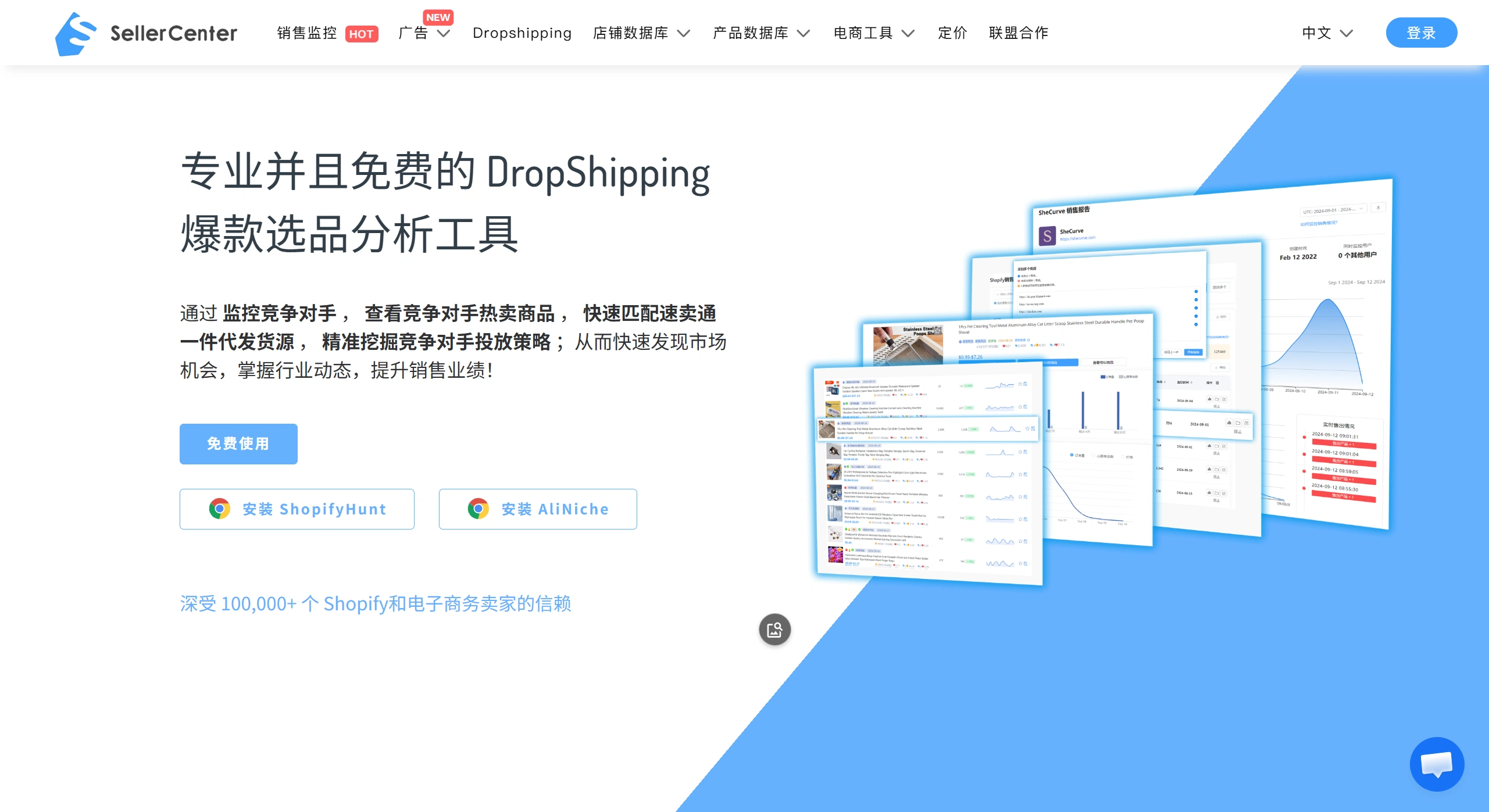
Task: Open the 产品数据库 menu
Action: coord(751,33)
